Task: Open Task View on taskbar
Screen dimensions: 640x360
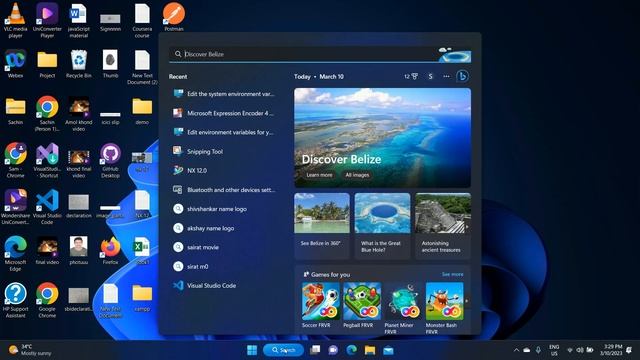Action: (315, 350)
